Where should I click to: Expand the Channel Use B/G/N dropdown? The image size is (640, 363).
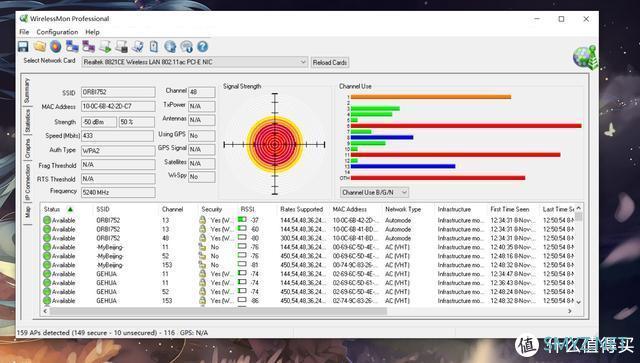pos(374,192)
